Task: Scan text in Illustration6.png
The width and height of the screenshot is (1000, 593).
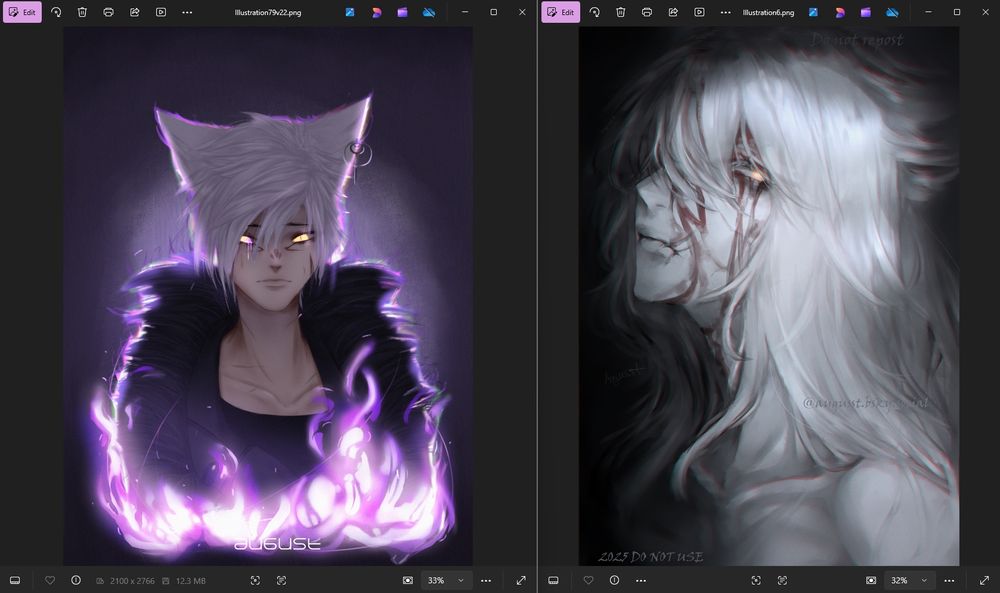Action: coord(782,580)
